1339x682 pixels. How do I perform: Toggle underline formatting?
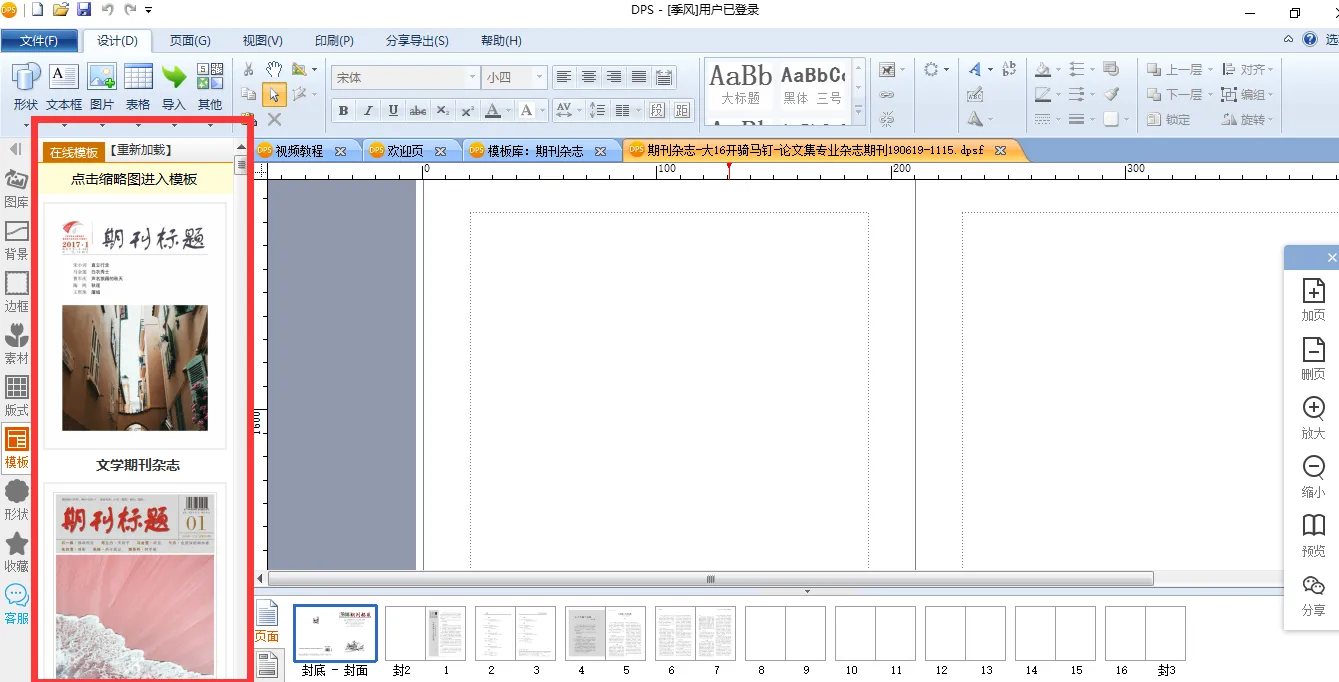pos(393,111)
